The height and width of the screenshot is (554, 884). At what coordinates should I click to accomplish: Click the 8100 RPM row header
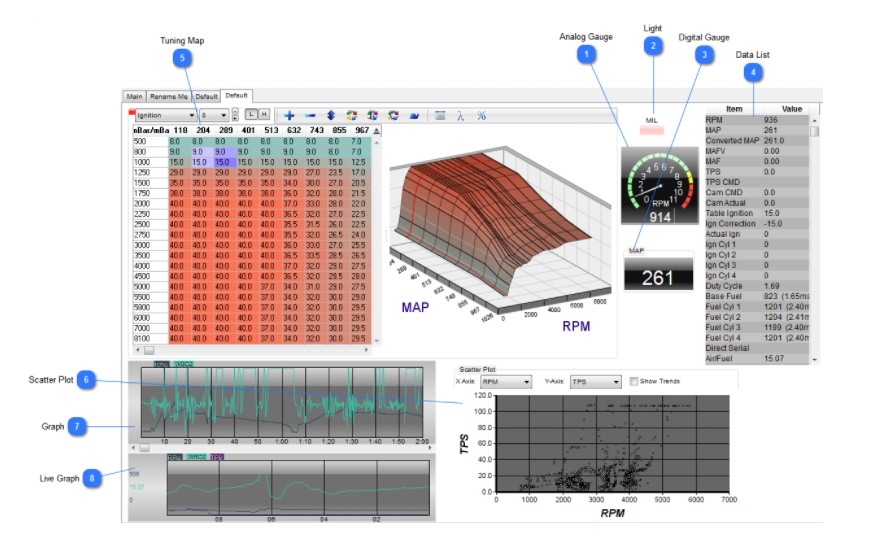pyautogui.click(x=150, y=339)
